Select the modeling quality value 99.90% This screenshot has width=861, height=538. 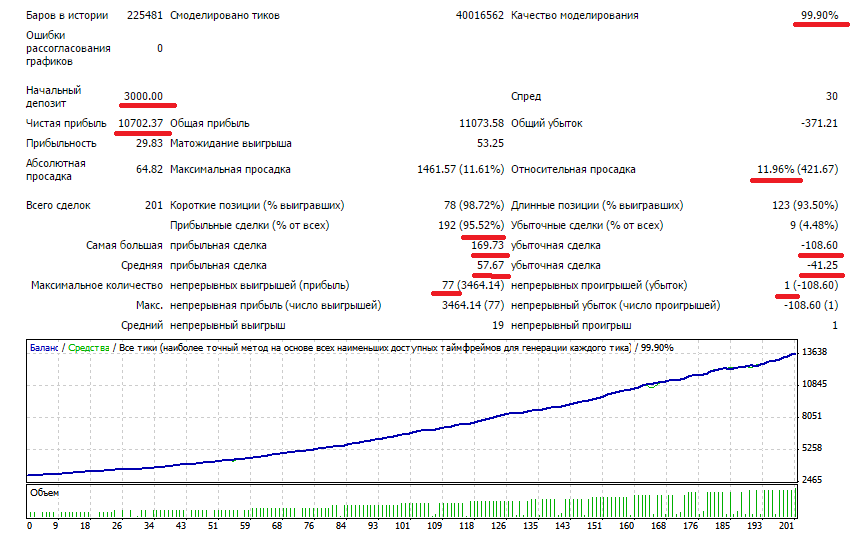point(818,16)
